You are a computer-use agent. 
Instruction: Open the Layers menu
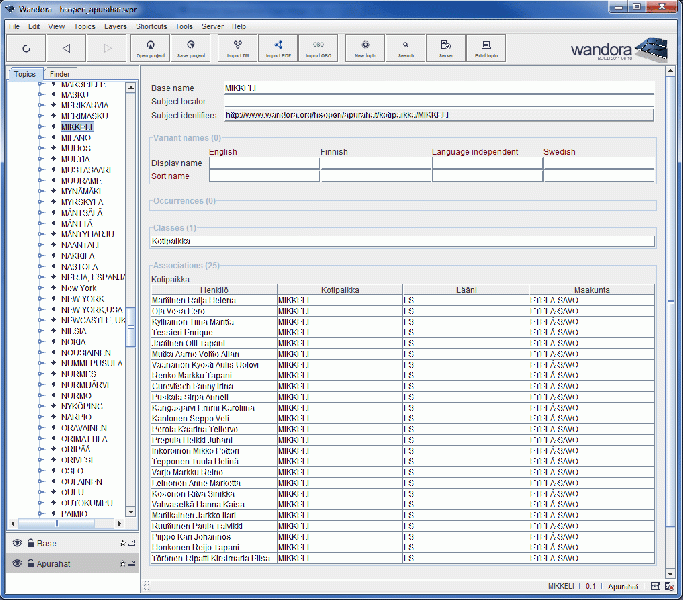click(114, 26)
